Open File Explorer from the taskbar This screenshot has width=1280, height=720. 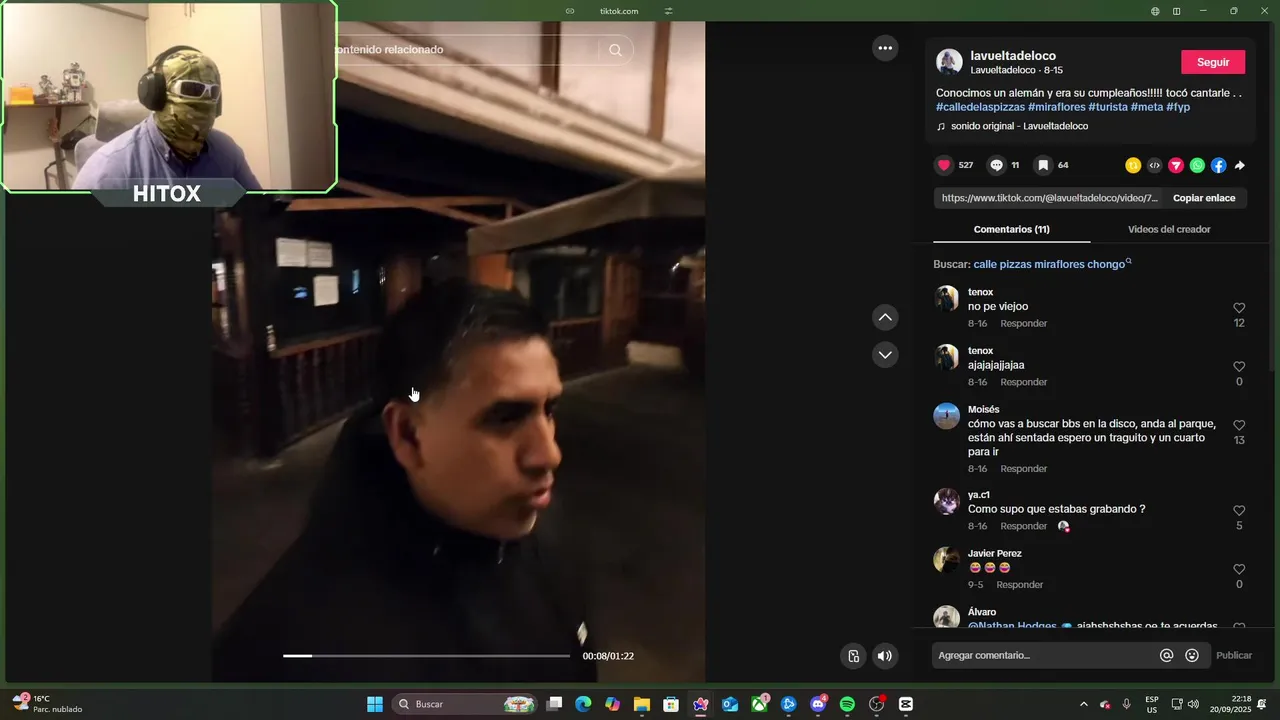pos(641,704)
